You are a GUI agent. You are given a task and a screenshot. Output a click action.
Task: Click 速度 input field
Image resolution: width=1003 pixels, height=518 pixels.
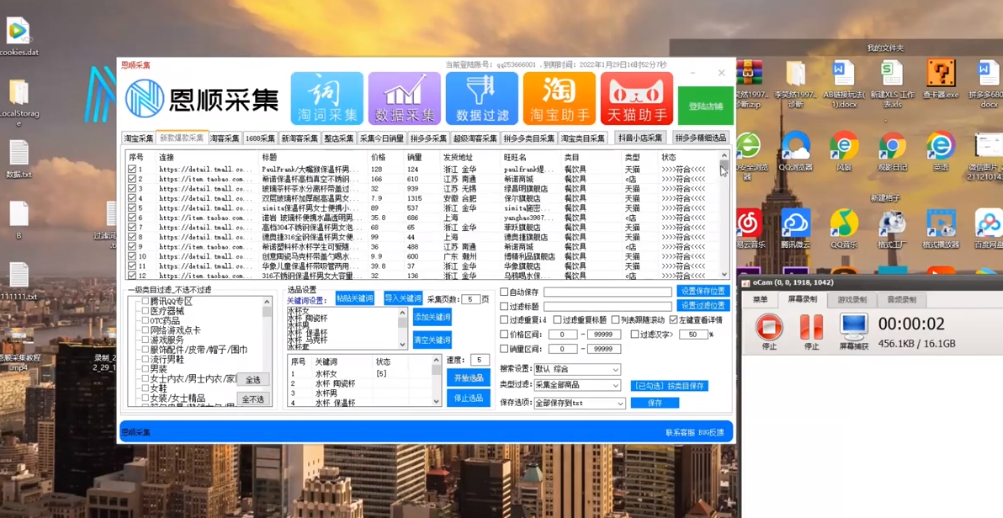(480, 360)
